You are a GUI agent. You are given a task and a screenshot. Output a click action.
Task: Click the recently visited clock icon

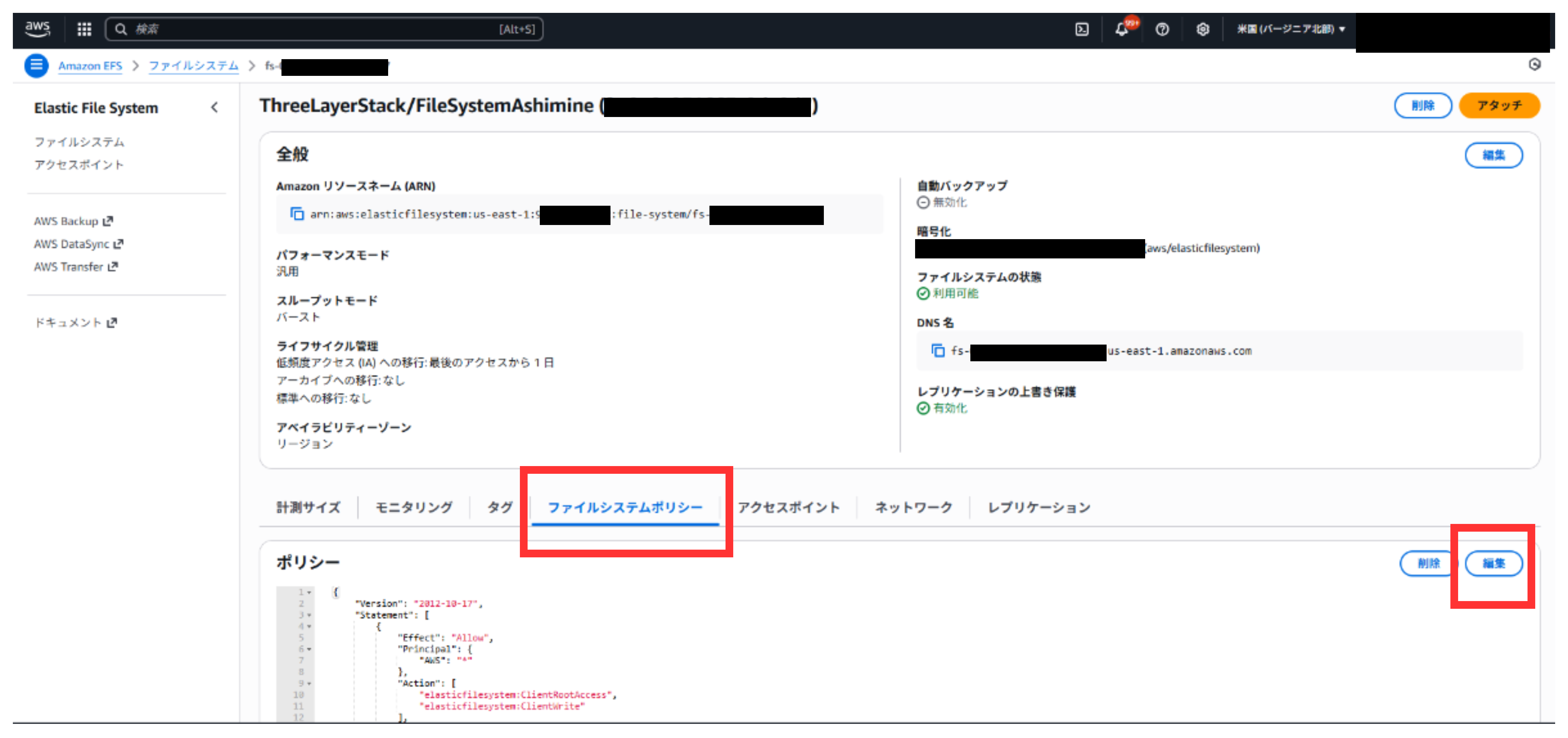point(1535,65)
